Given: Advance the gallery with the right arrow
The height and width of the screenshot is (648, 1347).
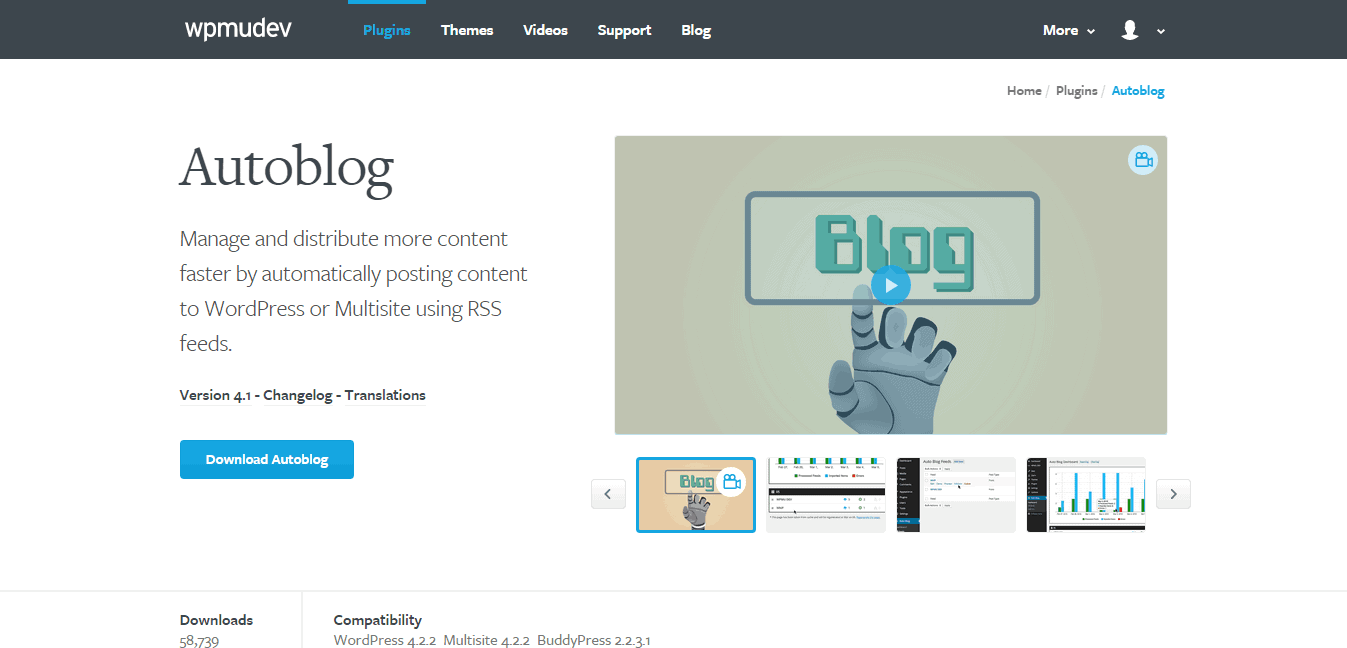Looking at the screenshot, I should tap(1172, 494).
